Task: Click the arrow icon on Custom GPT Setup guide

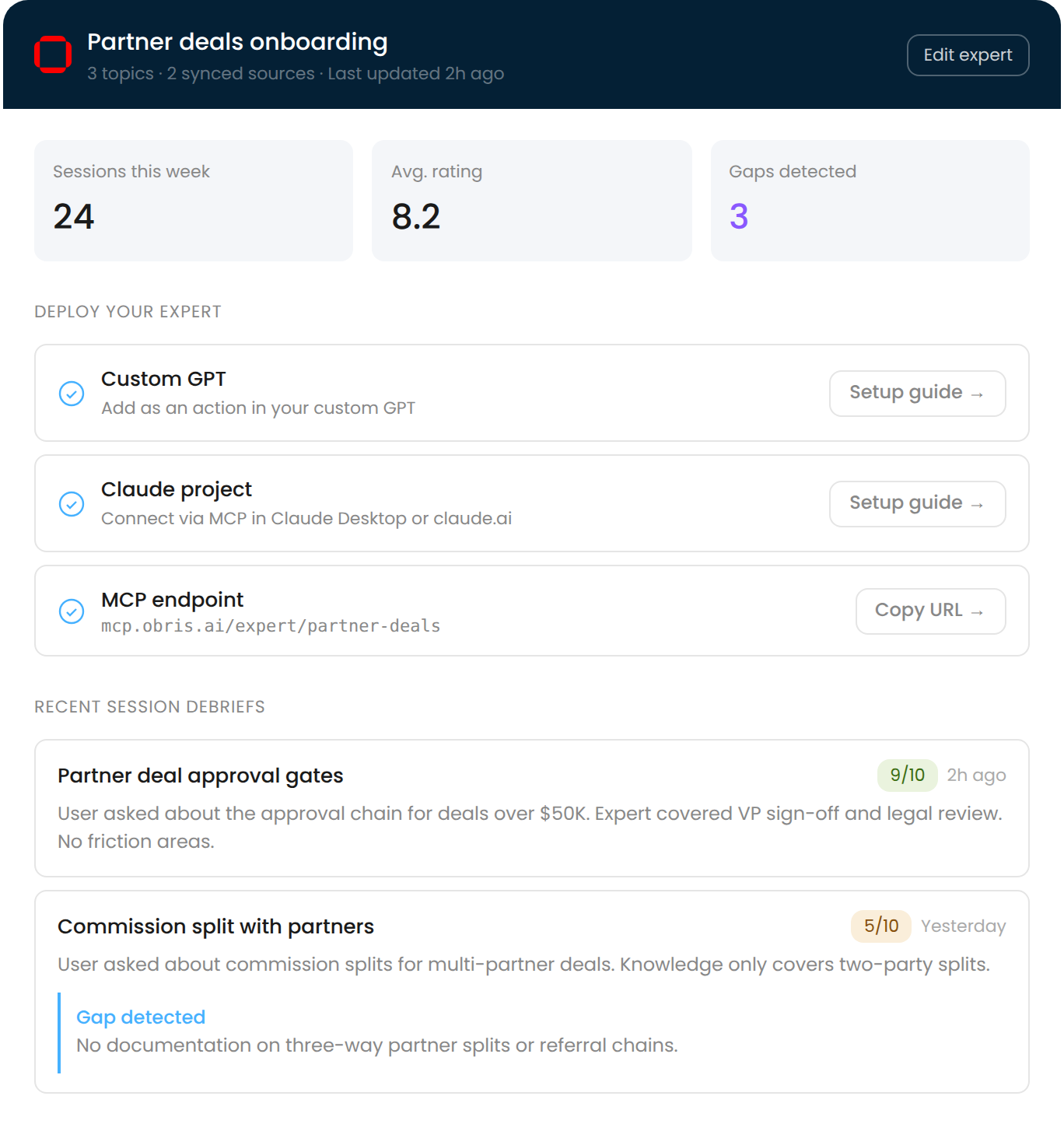Action: click(978, 394)
